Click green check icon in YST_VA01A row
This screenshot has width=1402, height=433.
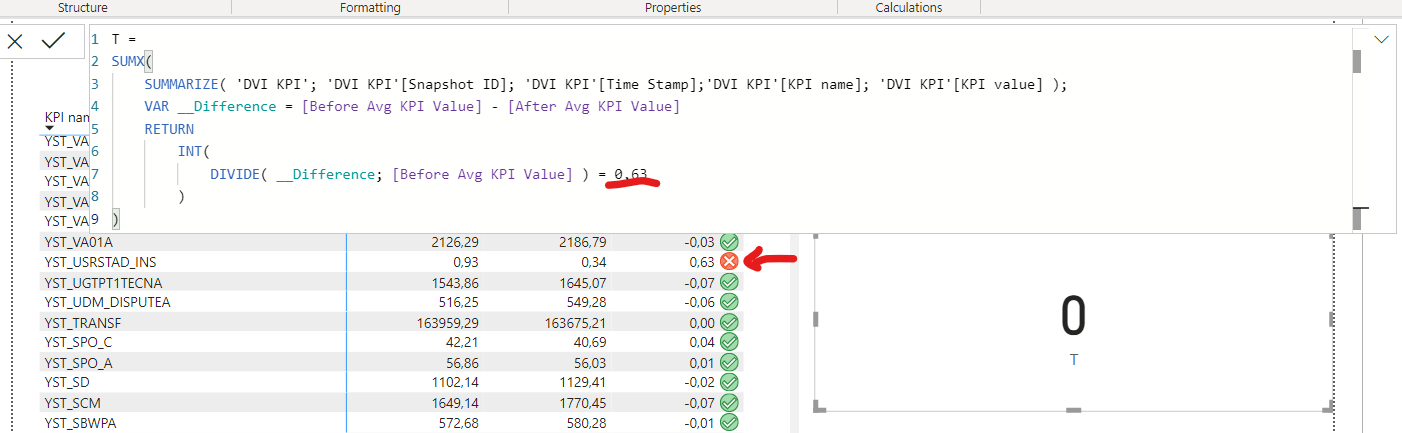[x=729, y=241]
